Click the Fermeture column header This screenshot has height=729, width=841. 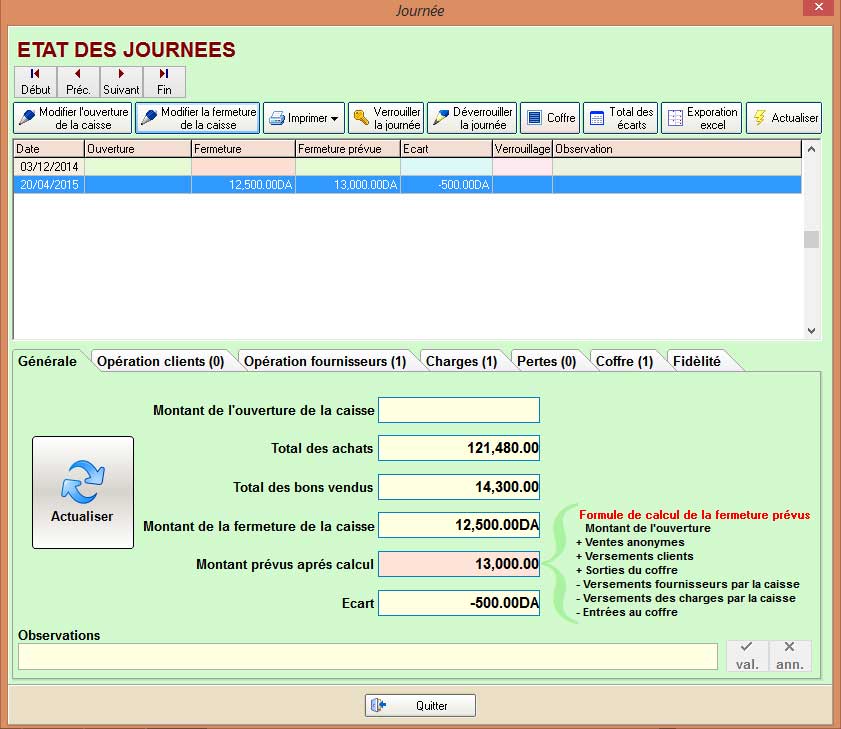(244, 149)
